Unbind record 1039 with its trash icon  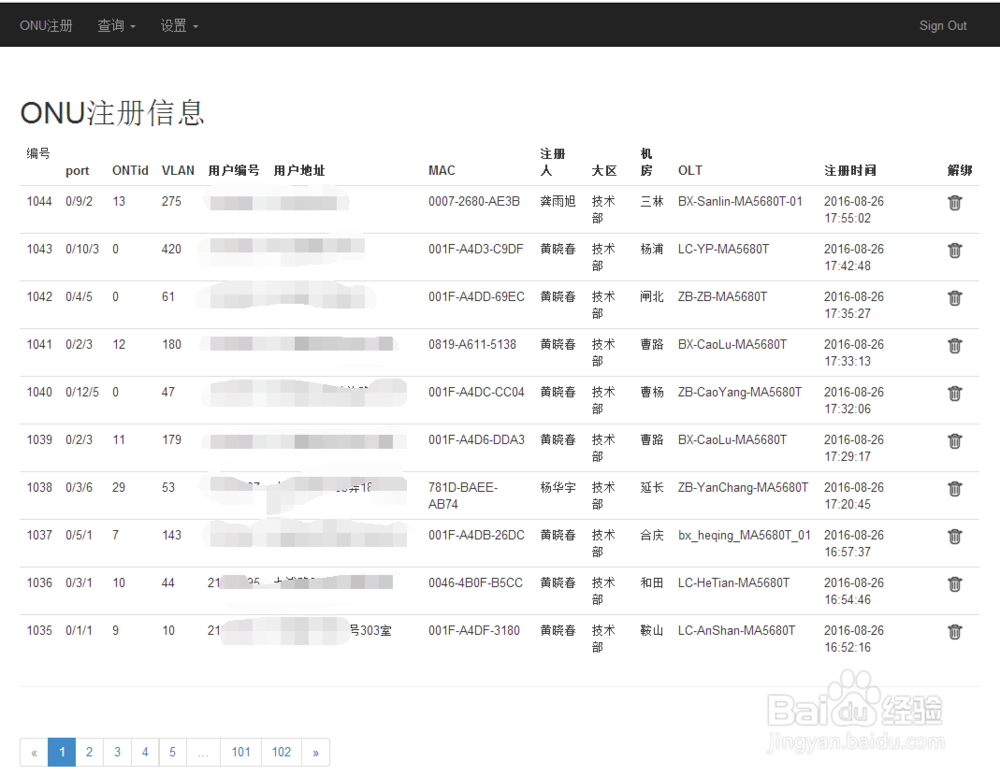[x=955, y=441]
